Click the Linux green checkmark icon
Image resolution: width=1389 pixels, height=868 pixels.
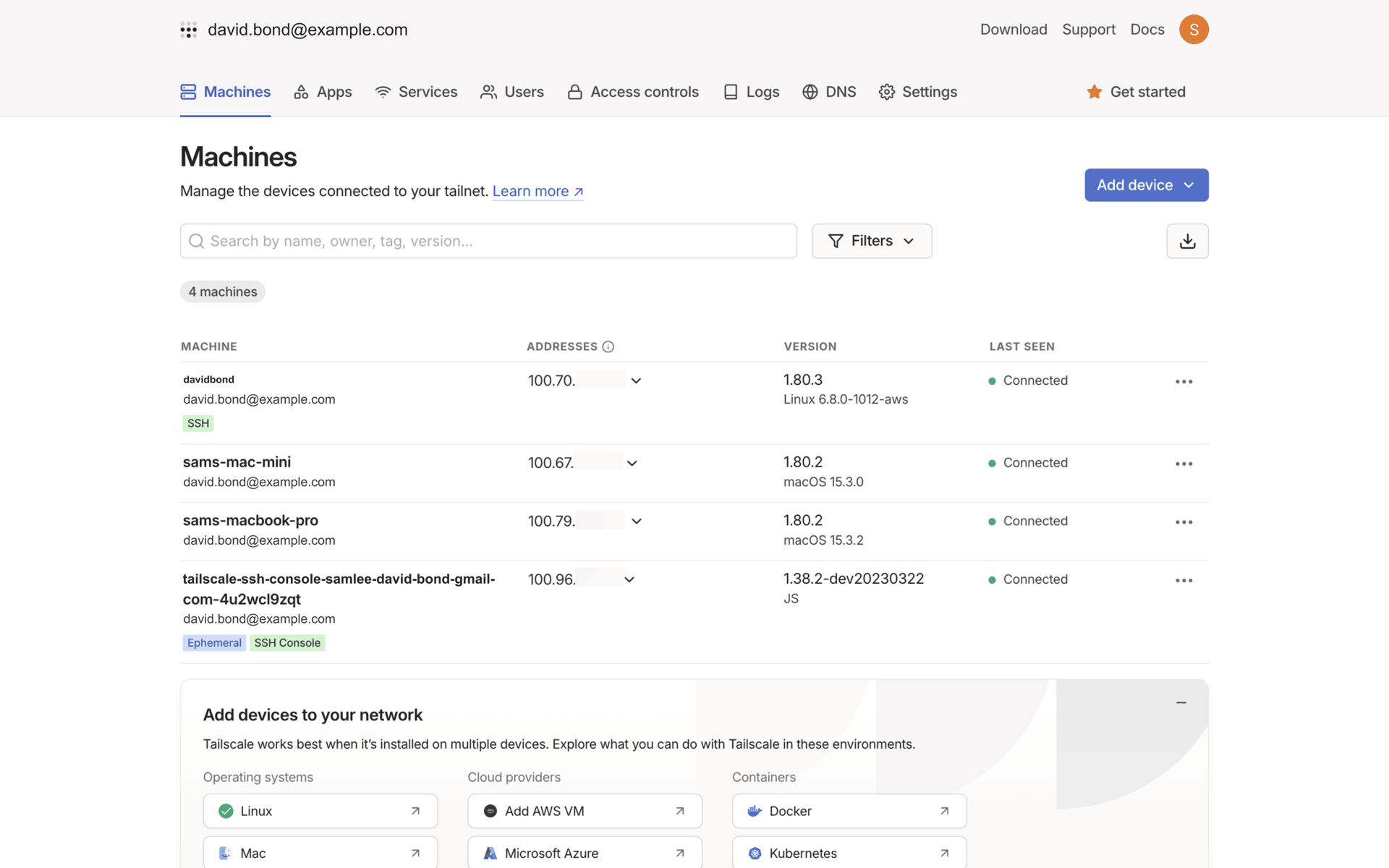pos(226,811)
